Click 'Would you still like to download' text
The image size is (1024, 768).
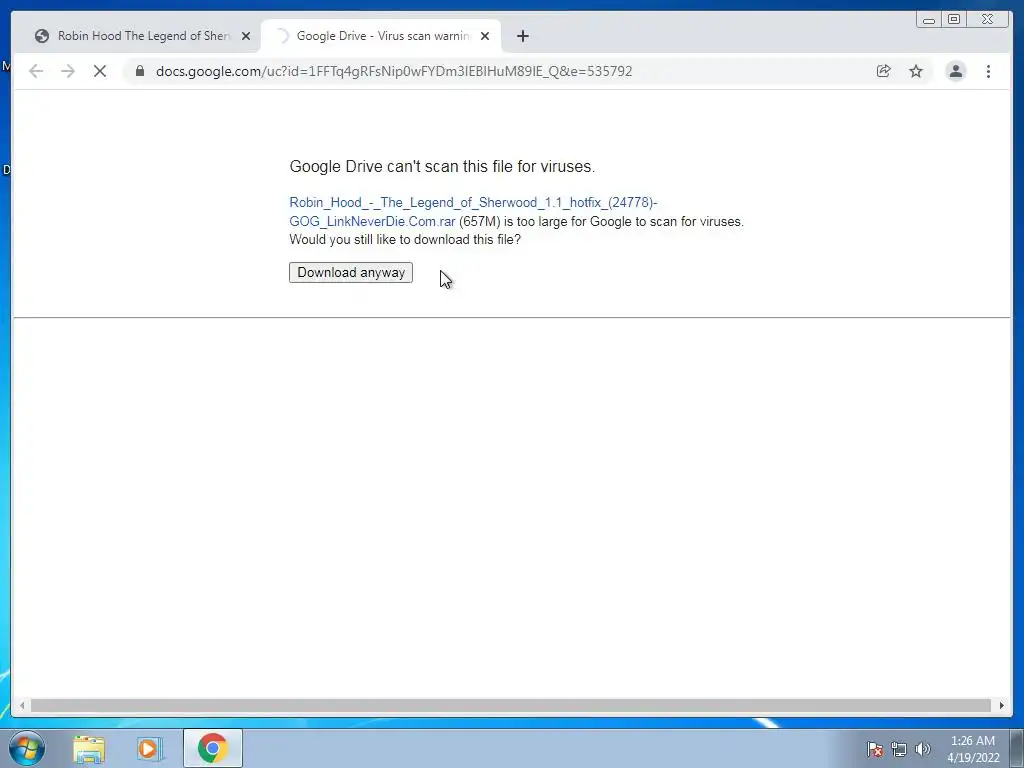pos(405,240)
